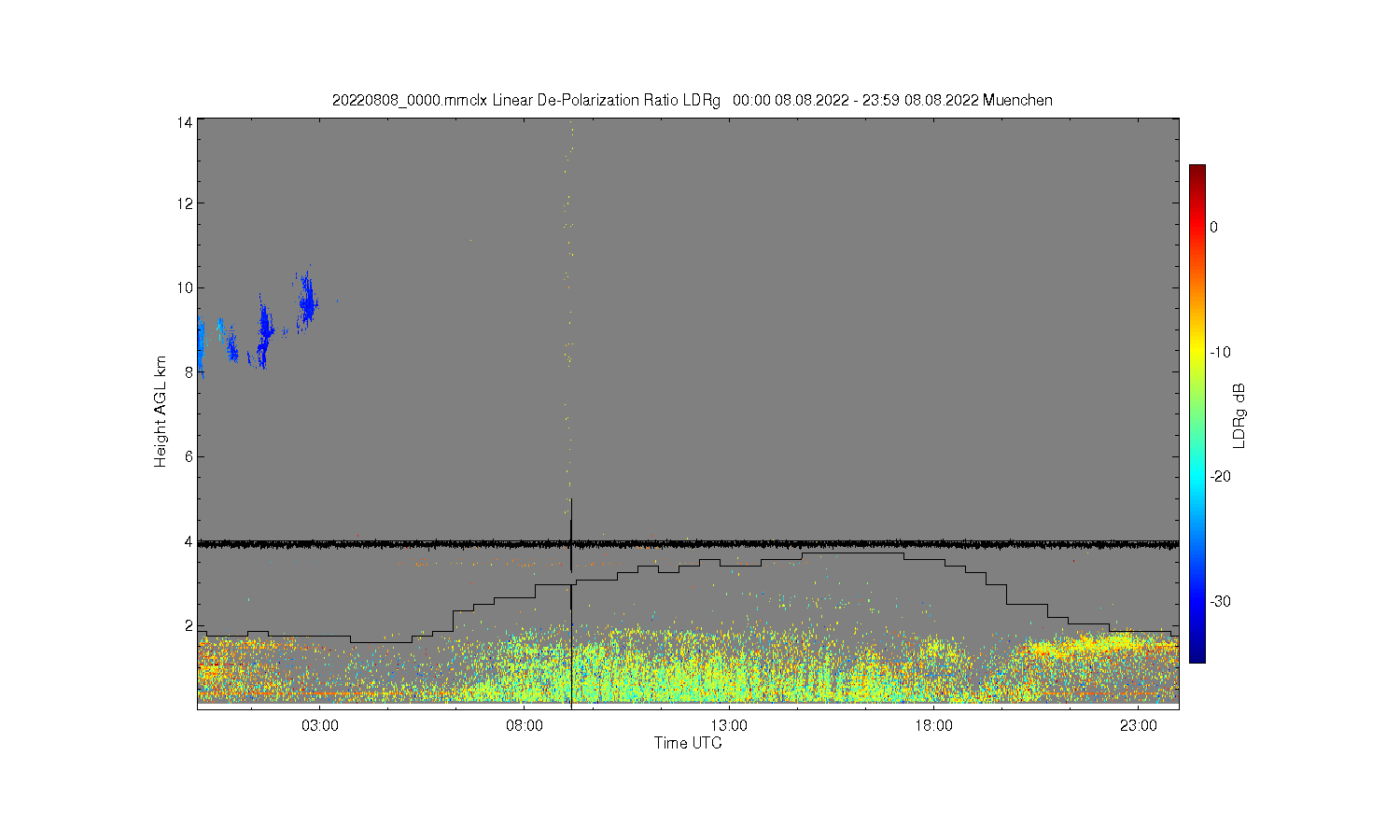Click the height tick label 14

pos(185,122)
